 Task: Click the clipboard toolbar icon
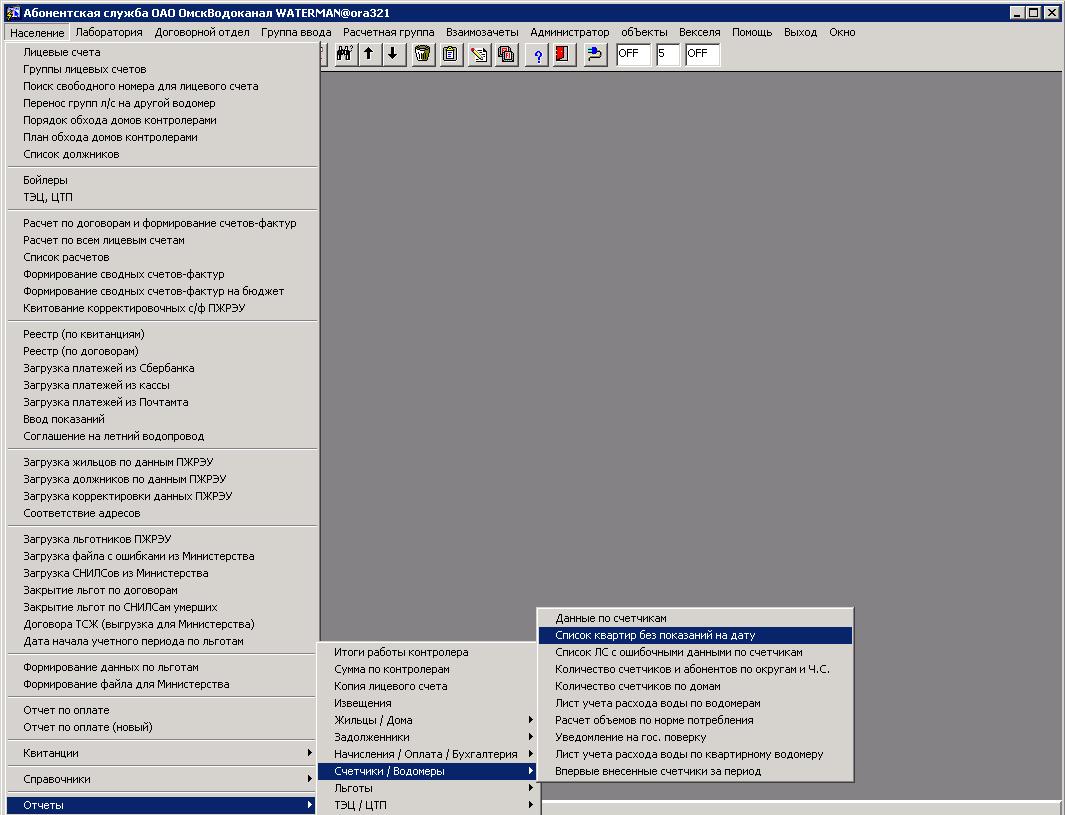[x=451, y=54]
